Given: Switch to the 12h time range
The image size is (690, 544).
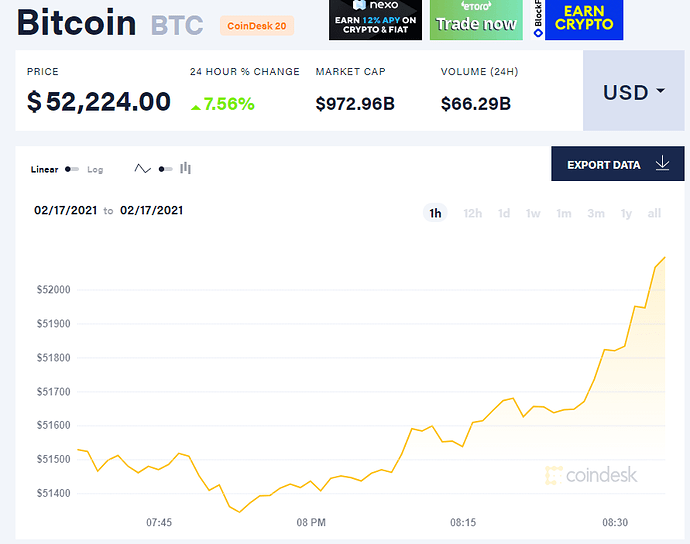Looking at the screenshot, I should 473,213.
